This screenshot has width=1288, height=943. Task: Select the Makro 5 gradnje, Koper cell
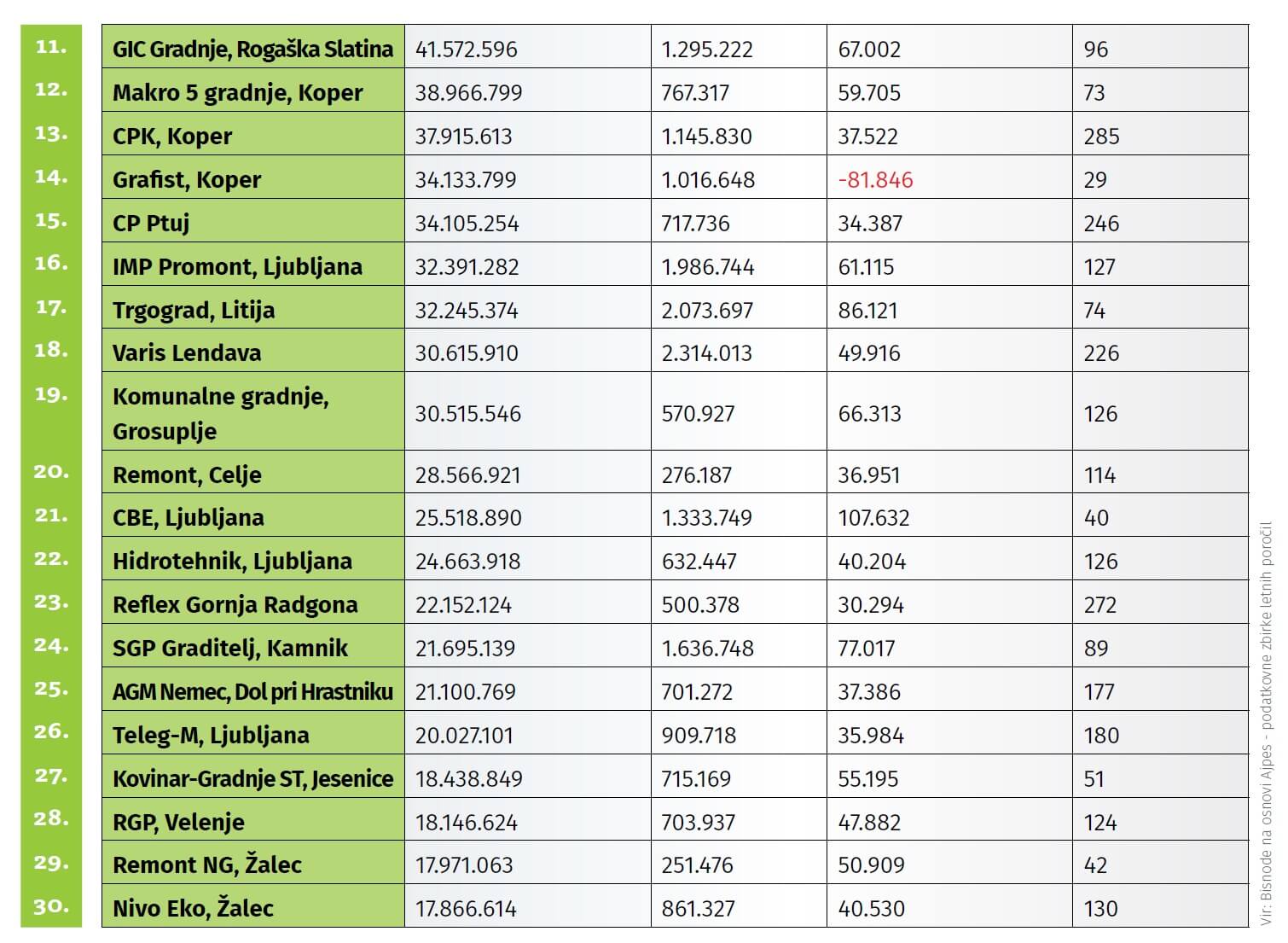point(238,92)
